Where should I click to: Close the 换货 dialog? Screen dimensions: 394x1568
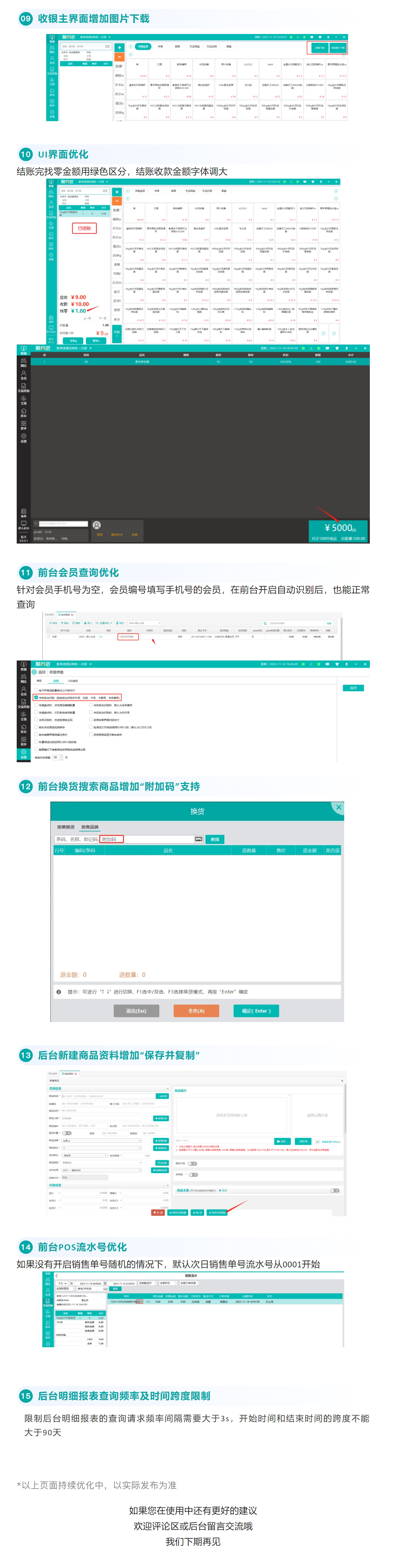(x=338, y=807)
